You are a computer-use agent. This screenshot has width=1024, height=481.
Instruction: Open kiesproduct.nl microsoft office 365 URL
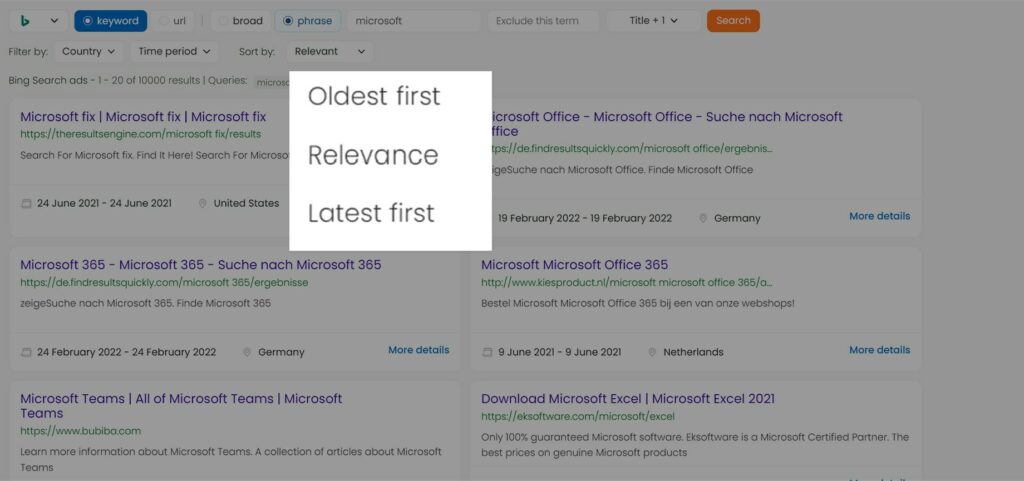click(x=626, y=283)
